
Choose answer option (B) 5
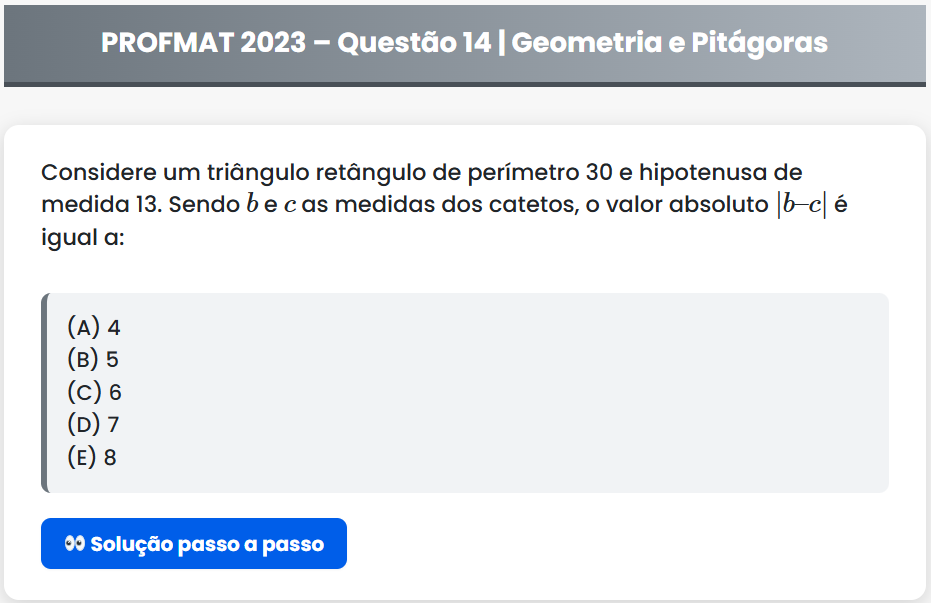coord(93,359)
